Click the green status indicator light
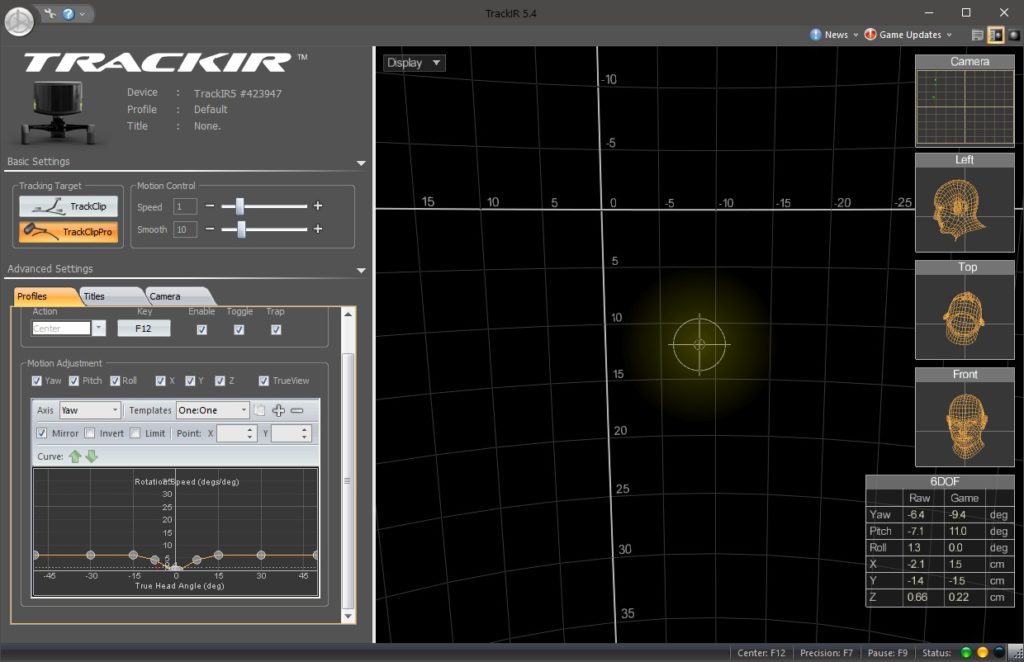 (x=966, y=653)
